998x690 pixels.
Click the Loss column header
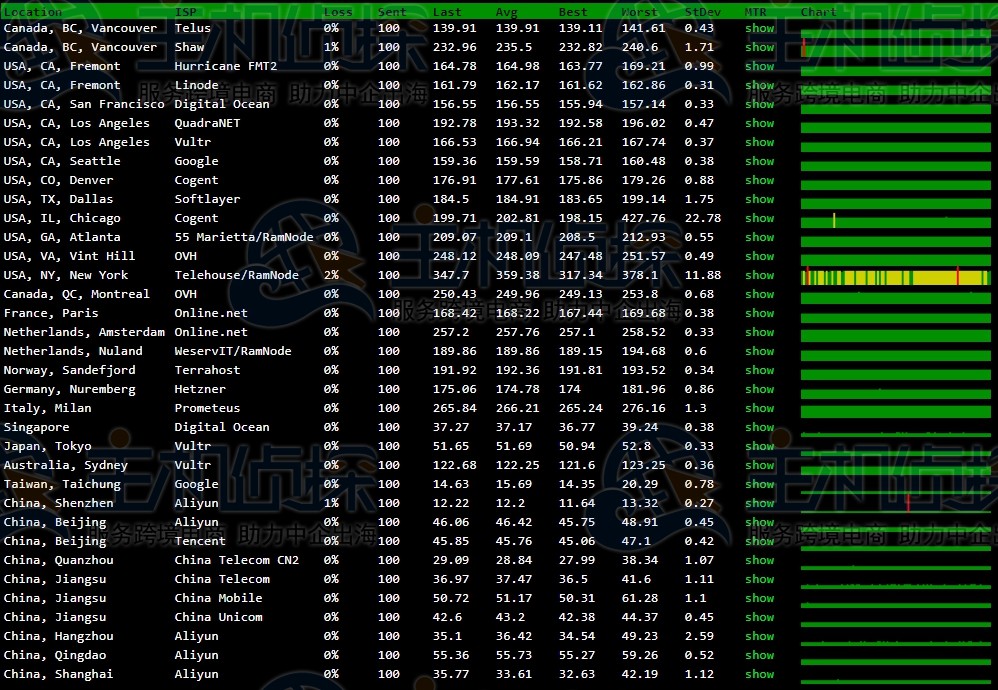pos(338,12)
